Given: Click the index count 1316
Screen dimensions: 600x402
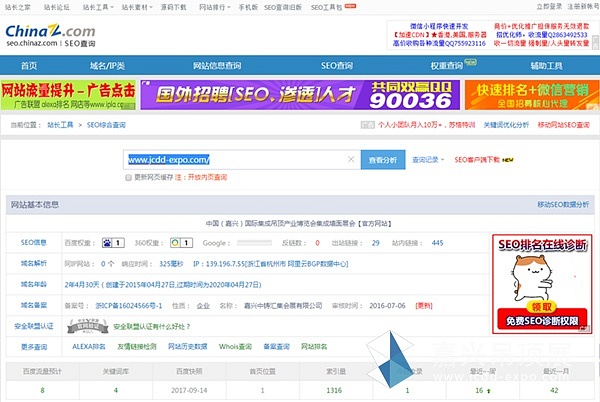Looking at the screenshot, I should click(334, 391).
